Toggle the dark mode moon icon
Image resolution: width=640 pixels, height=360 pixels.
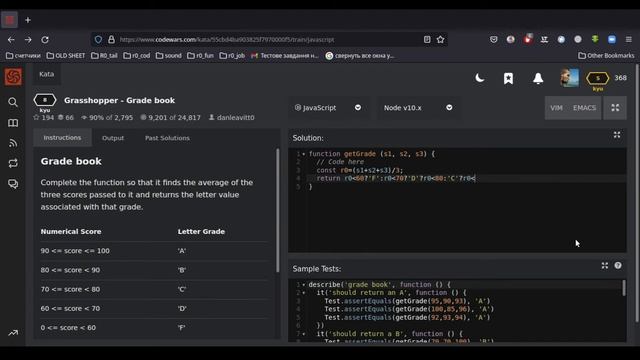480,78
